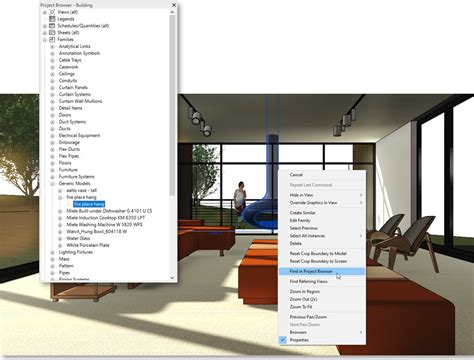Select Walvit_Hung Bowl family

(x=96, y=231)
